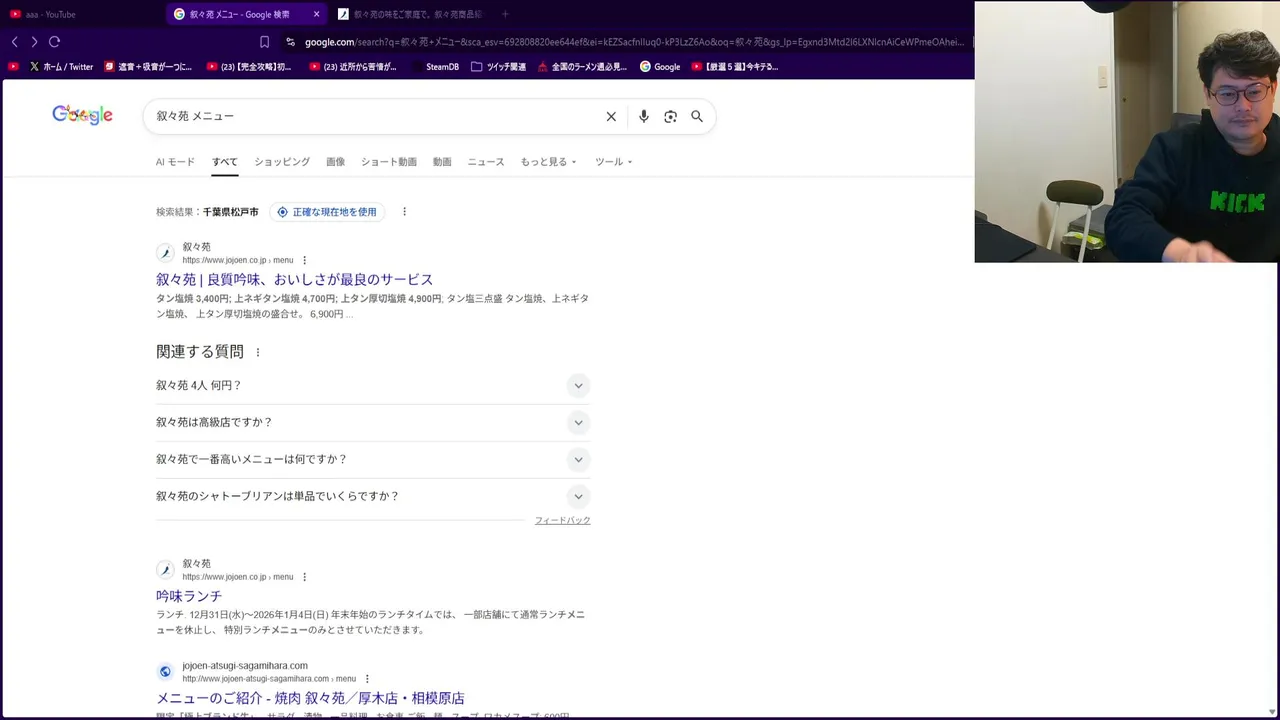Screen dimensions: 1280x720
Task: Open the ツイッチ関連 bookmarks folder
Action: [x=498, y=67]
